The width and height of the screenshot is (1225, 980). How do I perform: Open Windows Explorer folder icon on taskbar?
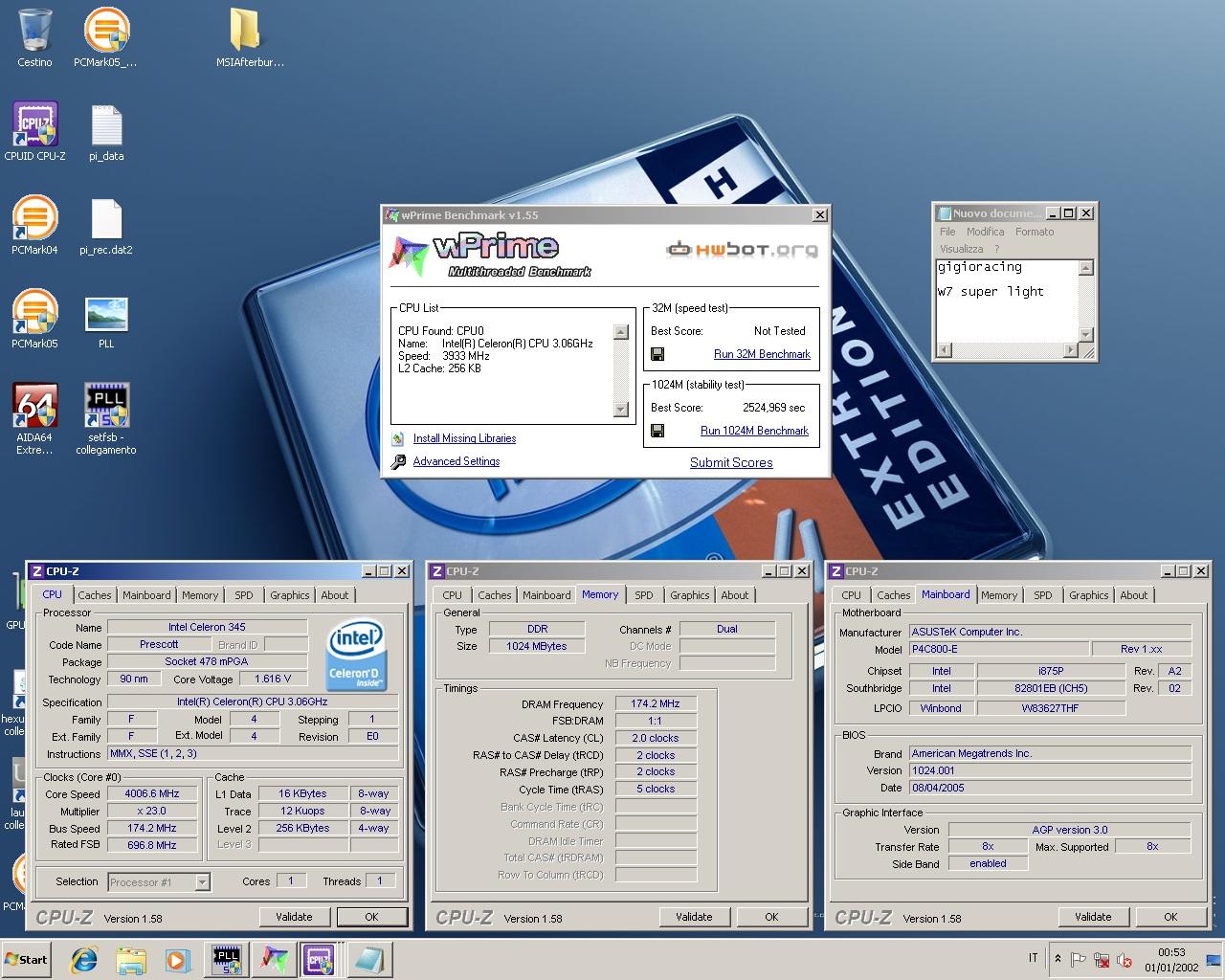[x=131, y=959]
